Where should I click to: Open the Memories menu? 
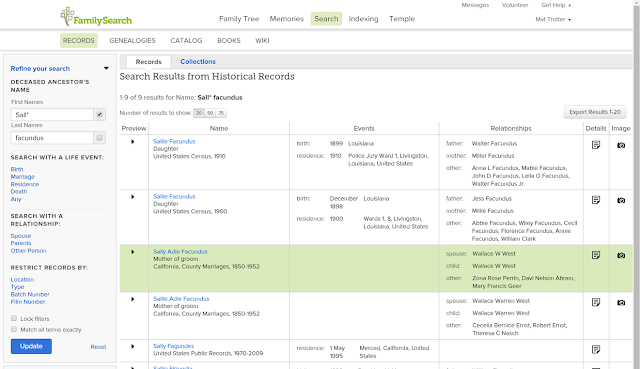click(287, 19)
